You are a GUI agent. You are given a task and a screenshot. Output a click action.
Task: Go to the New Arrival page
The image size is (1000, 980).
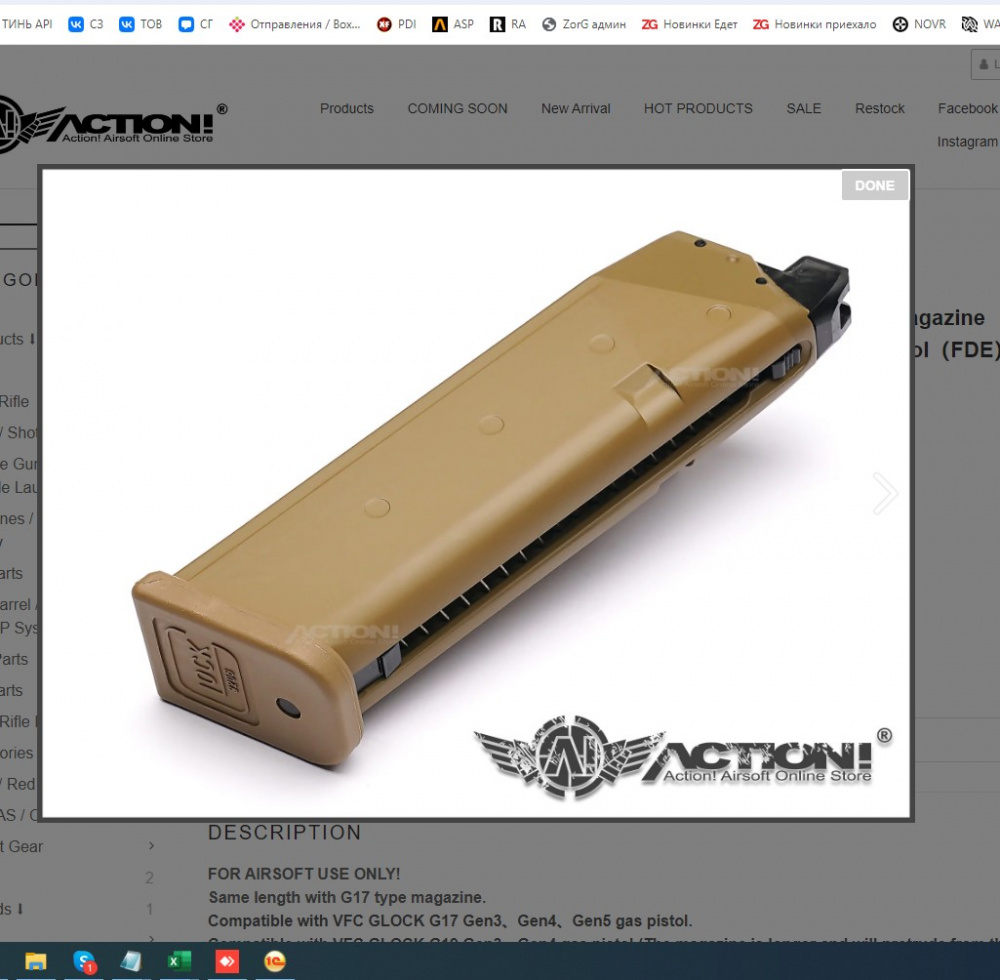(575, 108)
